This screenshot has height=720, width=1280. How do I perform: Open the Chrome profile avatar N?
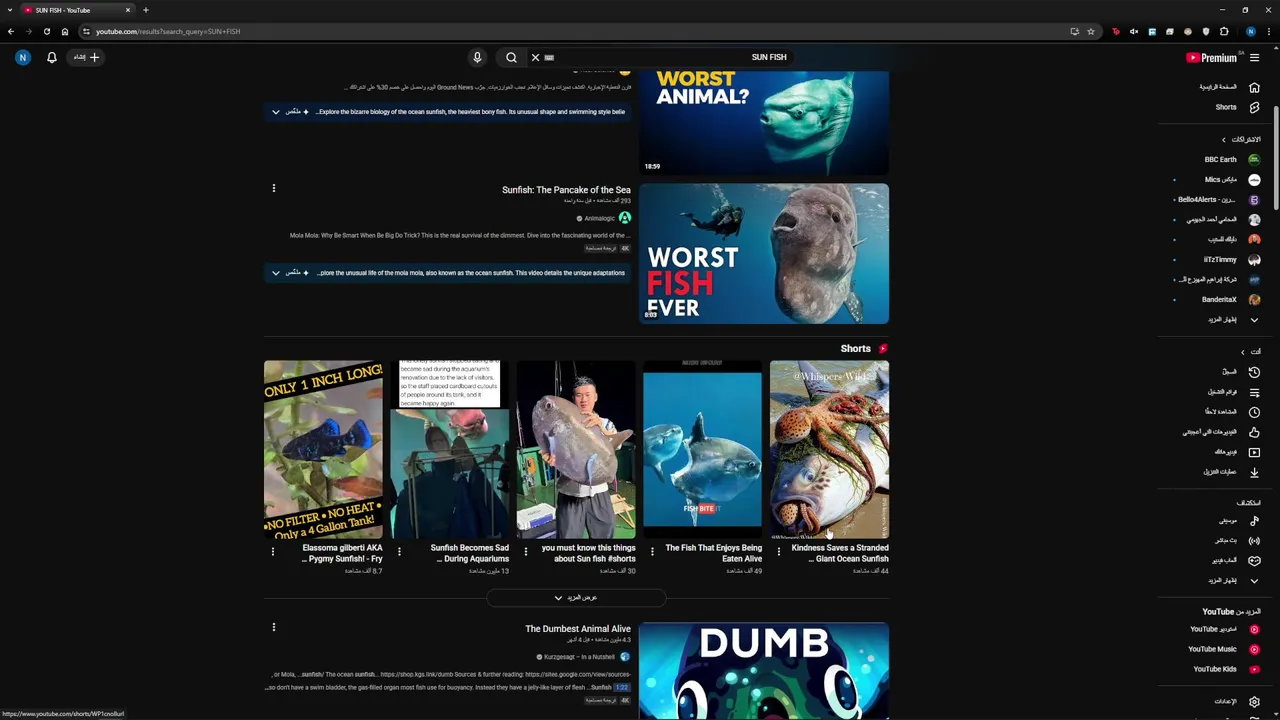1250,31
